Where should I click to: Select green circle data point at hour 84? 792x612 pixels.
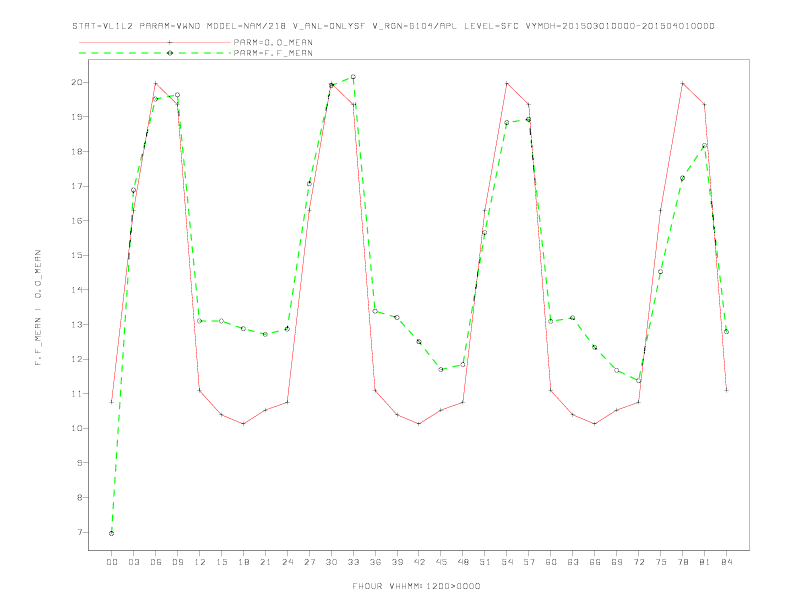[726, 332]
